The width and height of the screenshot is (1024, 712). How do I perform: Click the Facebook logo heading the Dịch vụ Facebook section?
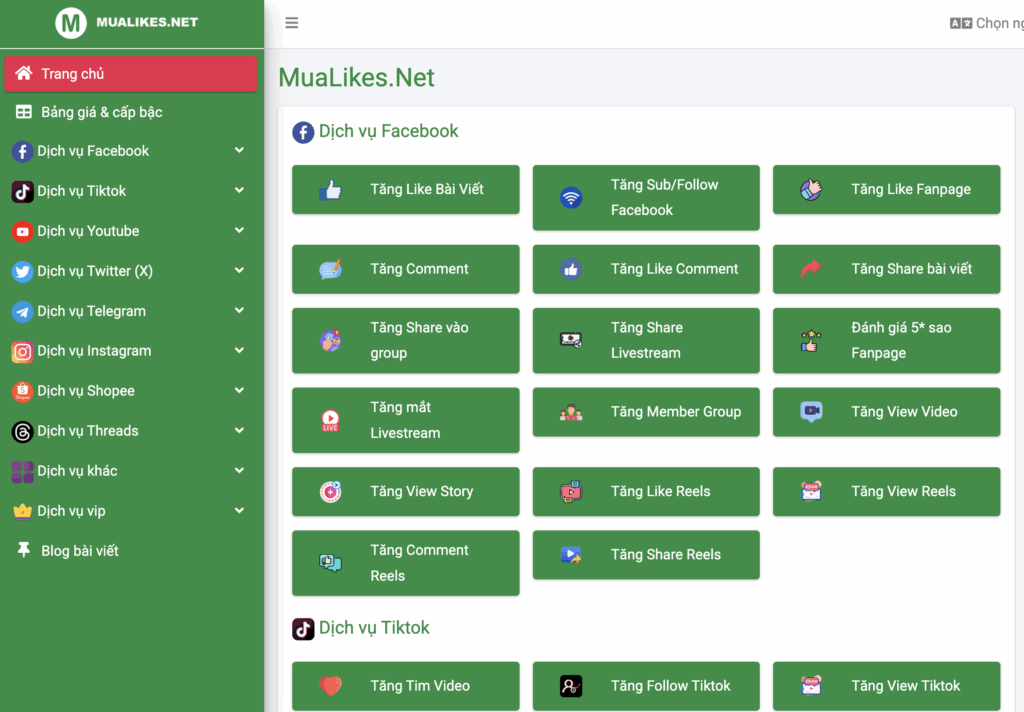303,131
